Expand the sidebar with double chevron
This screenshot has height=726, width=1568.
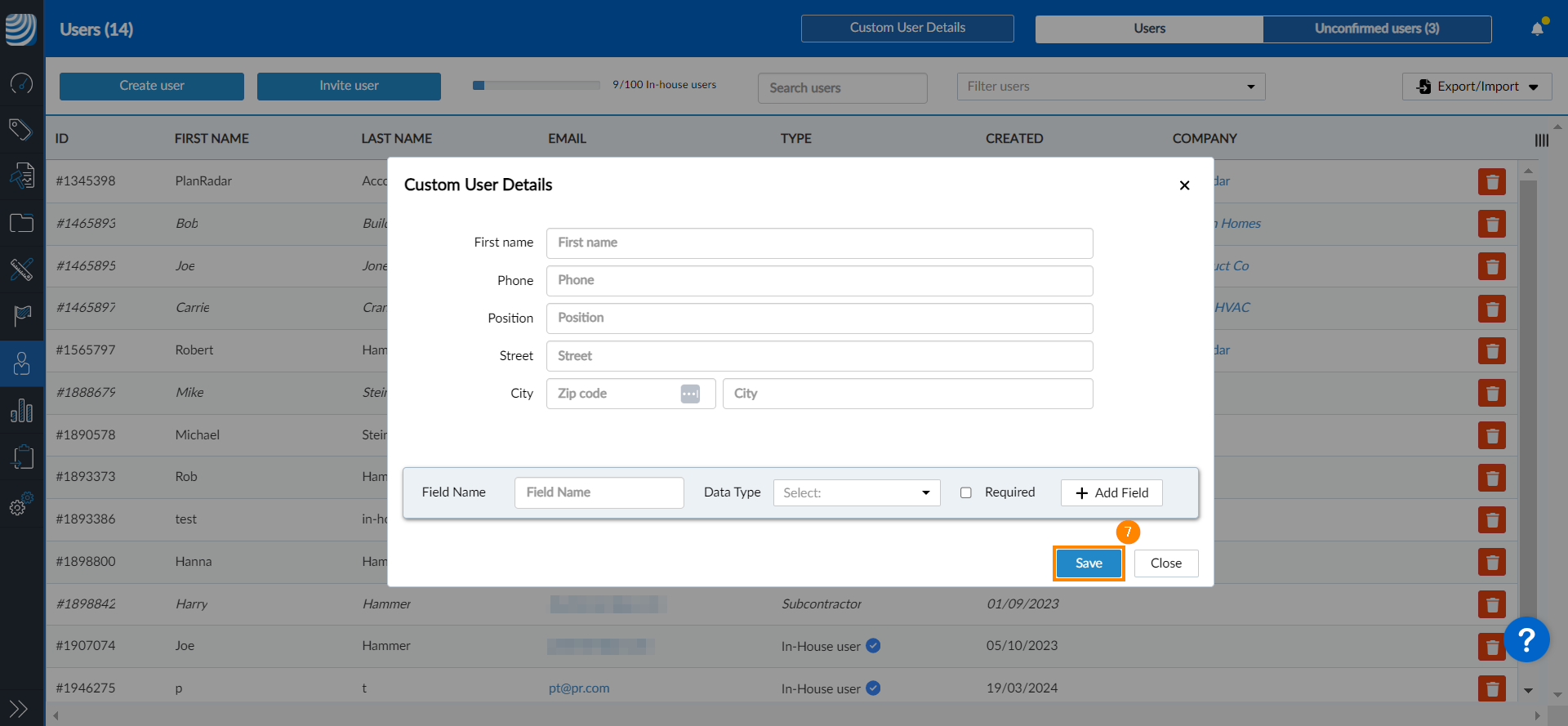[19, 708]
